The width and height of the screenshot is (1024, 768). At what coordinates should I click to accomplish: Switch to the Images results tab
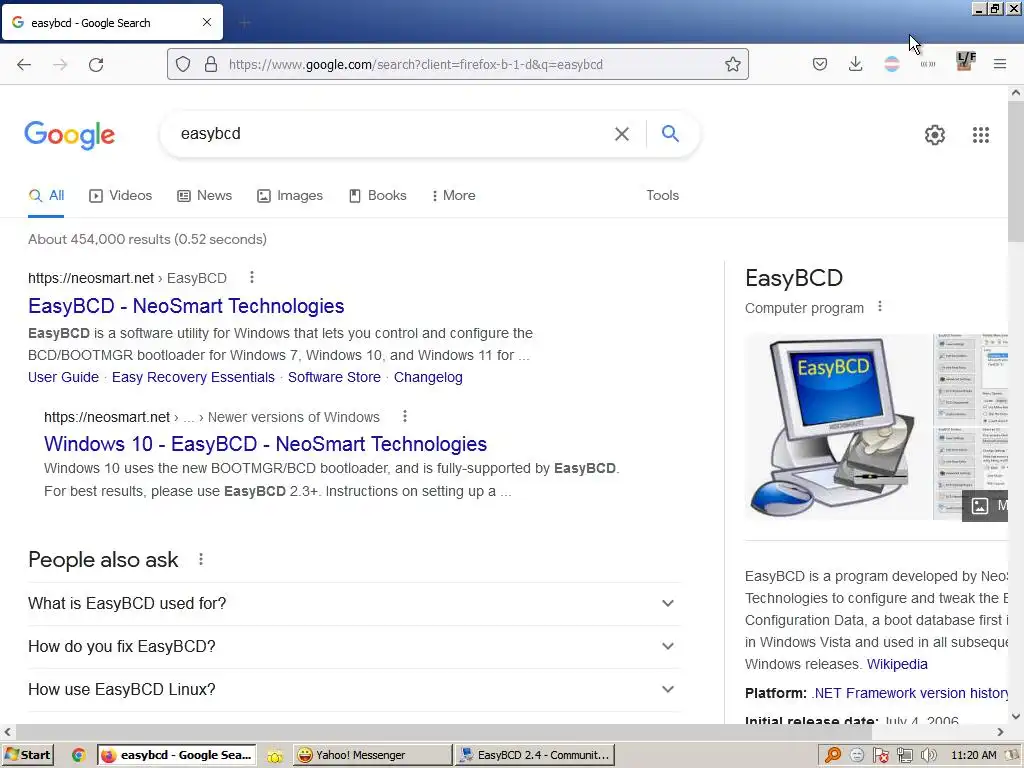coord(290,195)
